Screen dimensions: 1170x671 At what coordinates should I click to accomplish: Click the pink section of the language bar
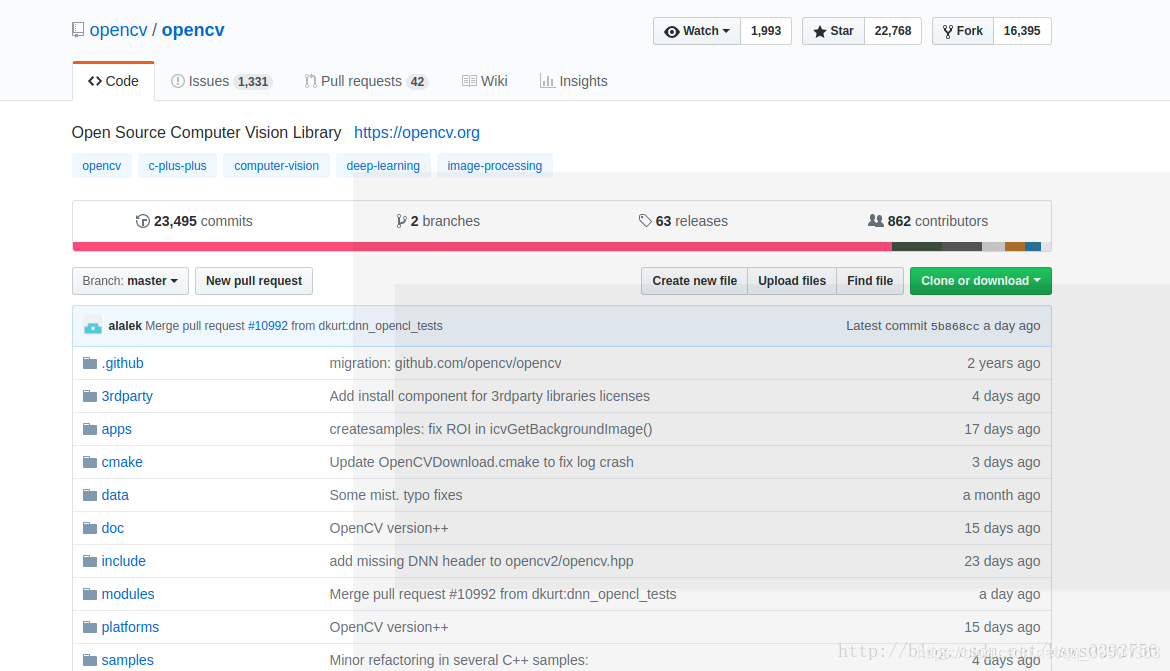click(482, 246)
